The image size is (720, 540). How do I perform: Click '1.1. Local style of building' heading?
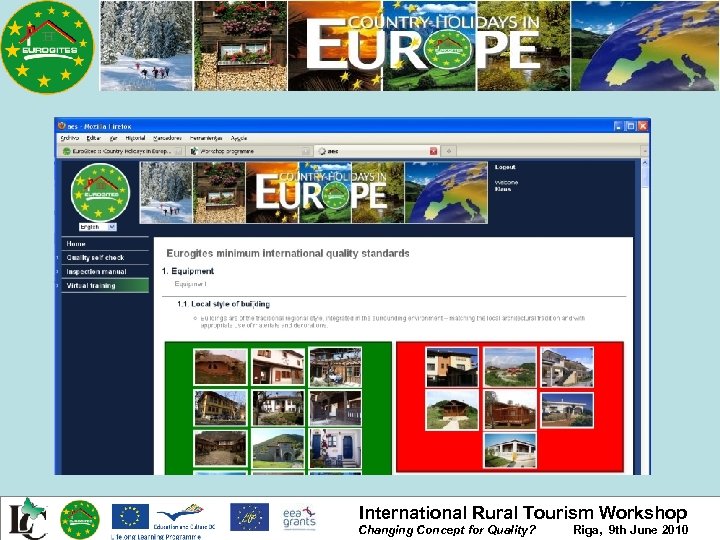pos(224,304)
